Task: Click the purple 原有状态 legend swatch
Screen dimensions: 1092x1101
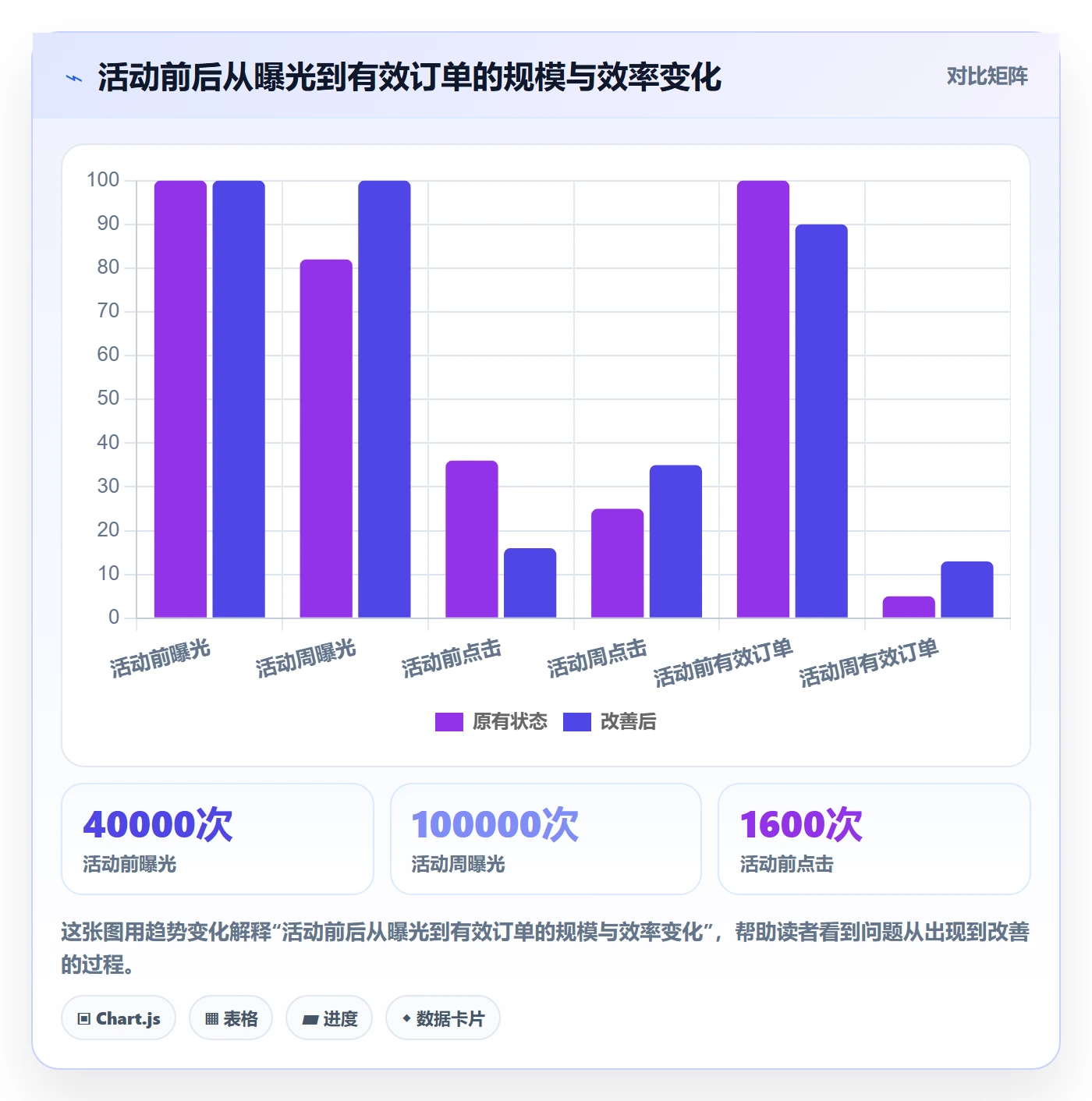Action: click(x=449, y=722)
